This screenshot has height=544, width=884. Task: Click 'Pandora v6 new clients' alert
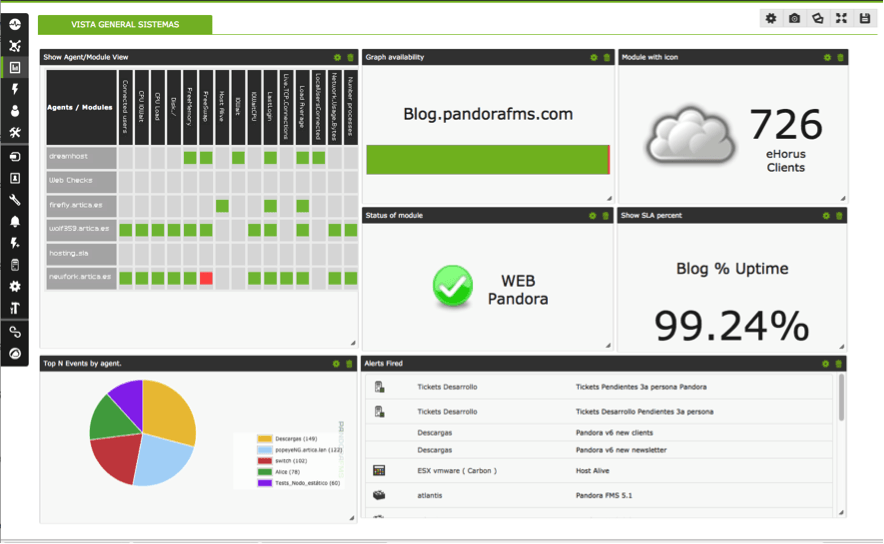pyautogui.click(x=614, y=433)
